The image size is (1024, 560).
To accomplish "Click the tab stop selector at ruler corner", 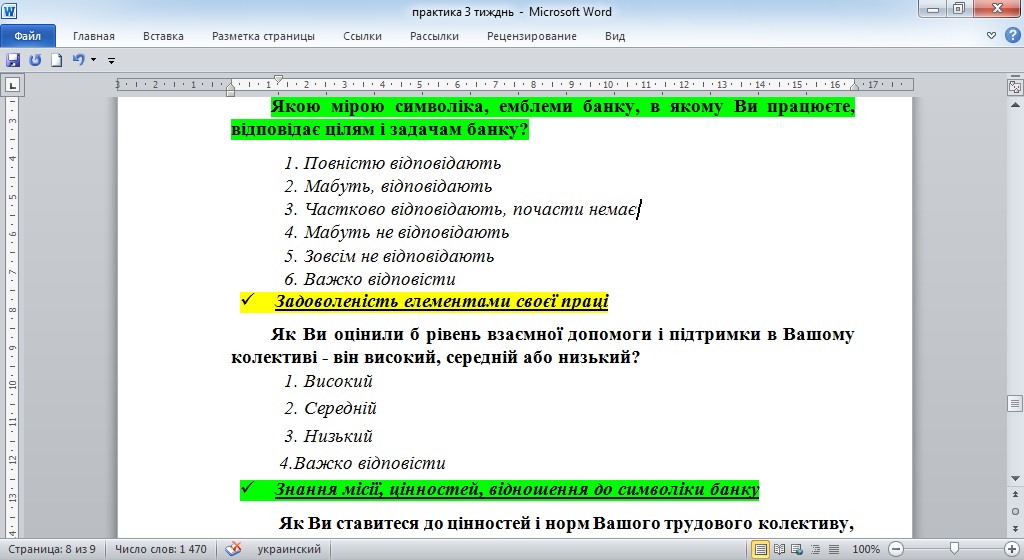I will tap(12, 85).
